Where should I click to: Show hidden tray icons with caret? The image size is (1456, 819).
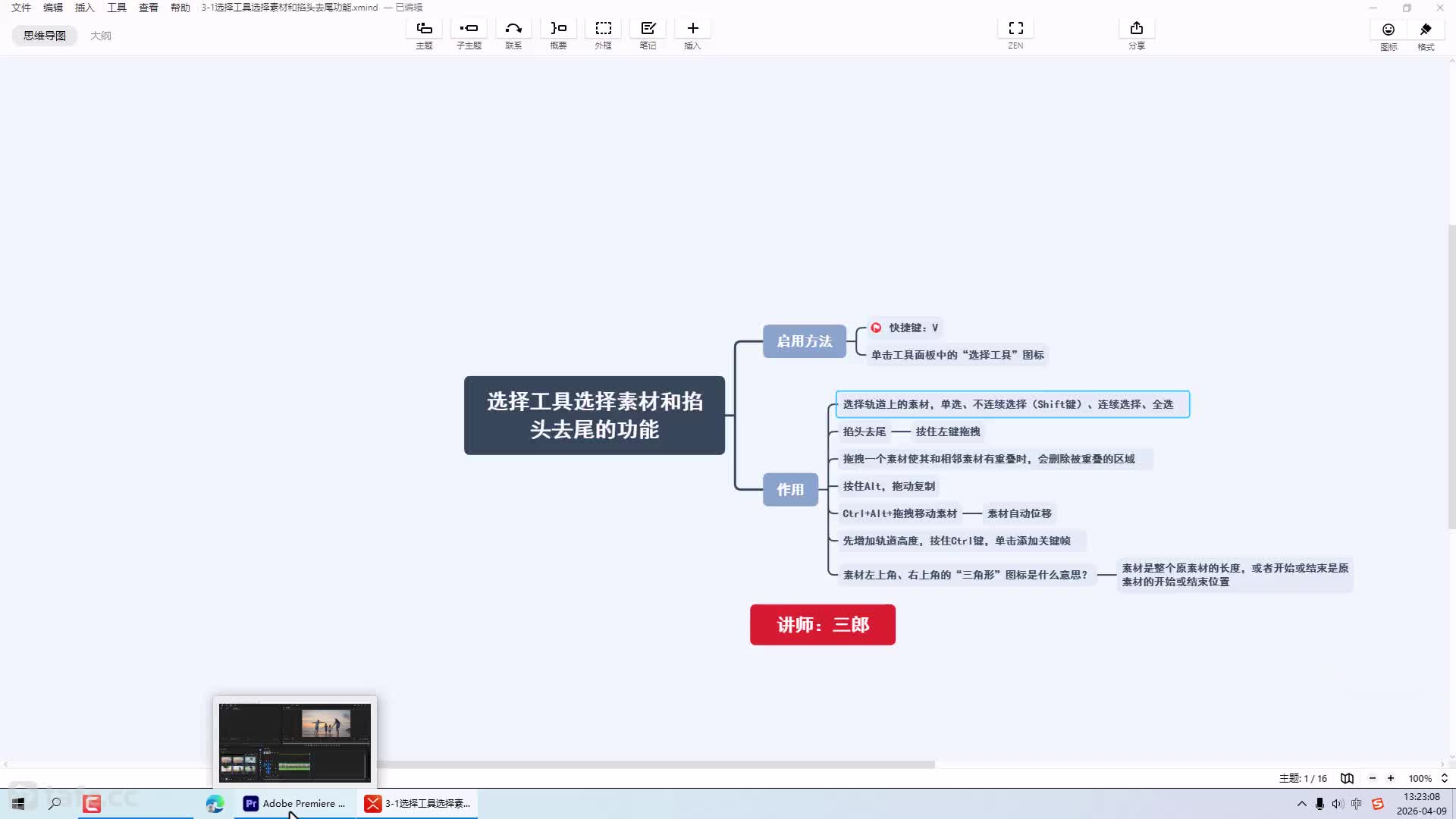(x=1301, y=804)
